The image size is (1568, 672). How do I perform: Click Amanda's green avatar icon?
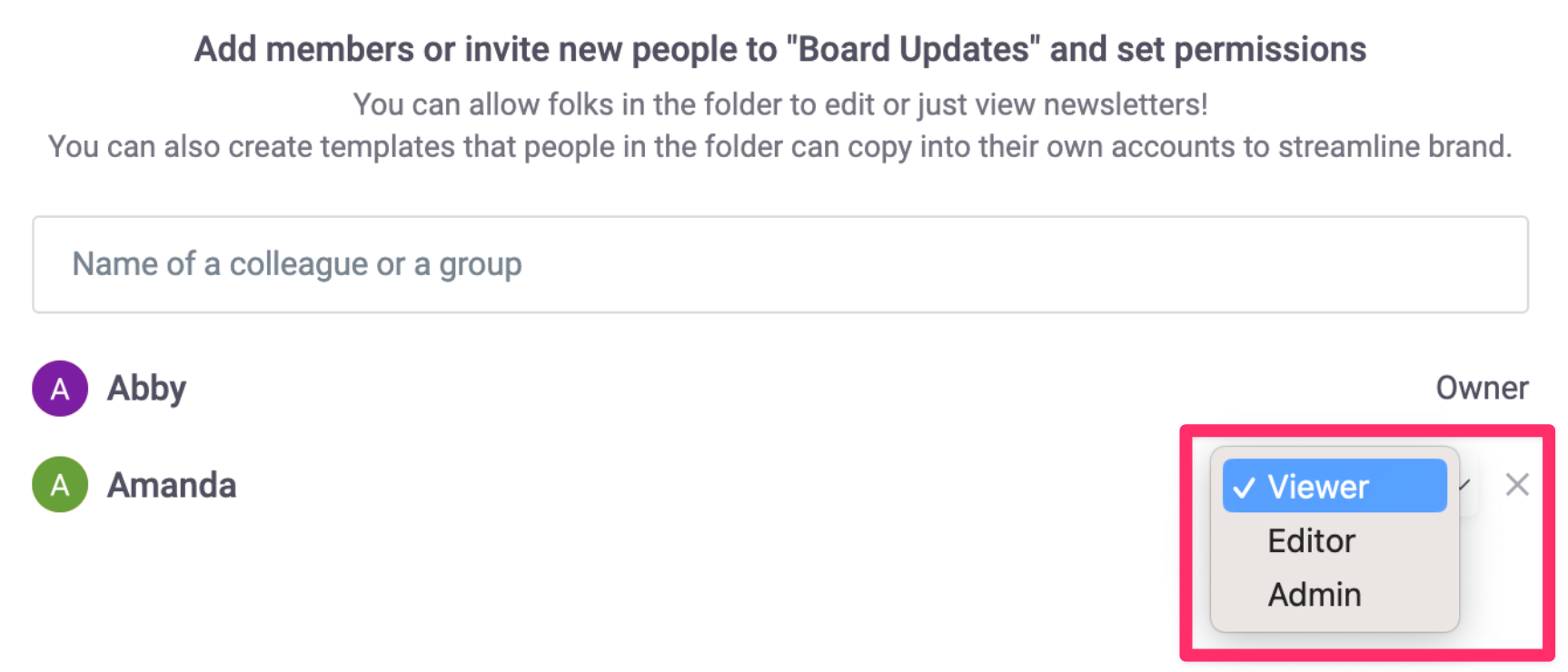coord(60,485)
